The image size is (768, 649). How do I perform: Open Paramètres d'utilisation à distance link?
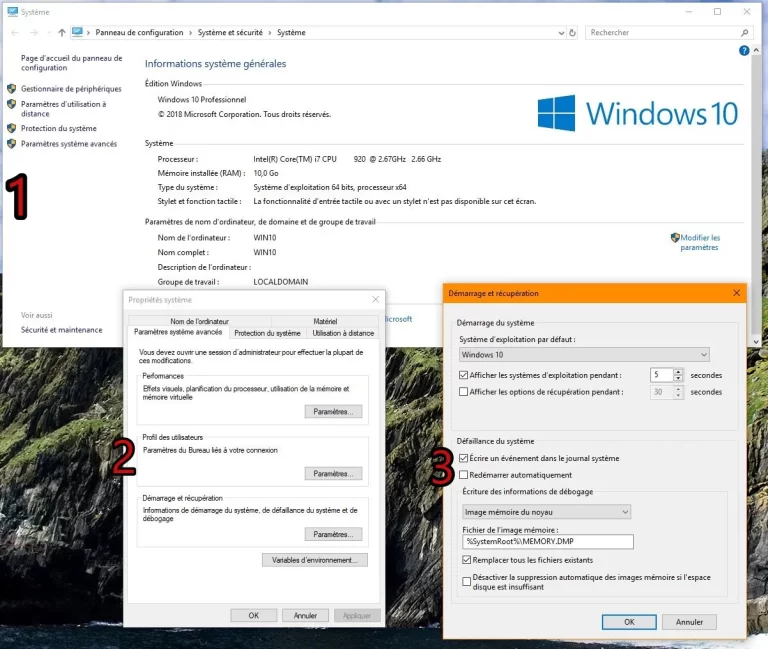(x=63, y=109)
